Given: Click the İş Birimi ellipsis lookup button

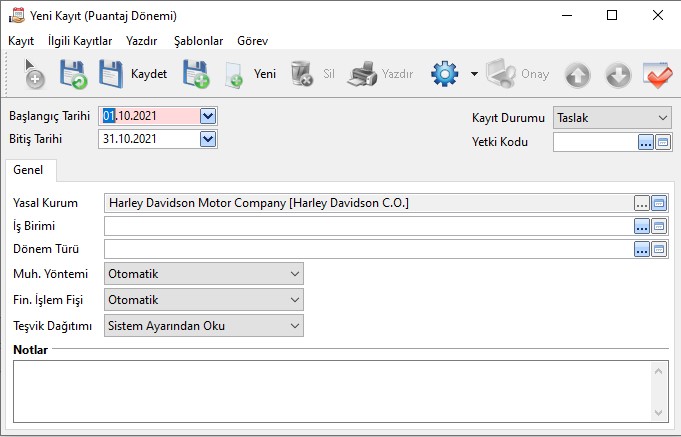Looking at the screenshot, I should pyautogui.click(x=642, y=226).
